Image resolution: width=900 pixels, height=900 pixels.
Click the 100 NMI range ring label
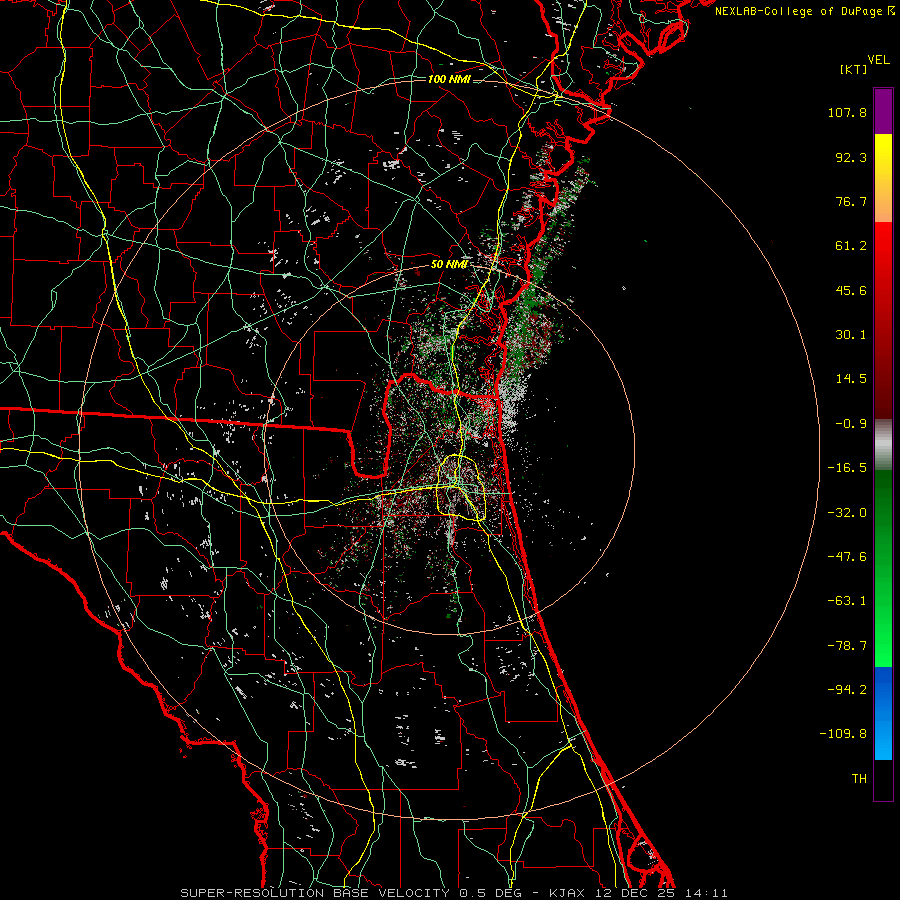click(449, 79)
